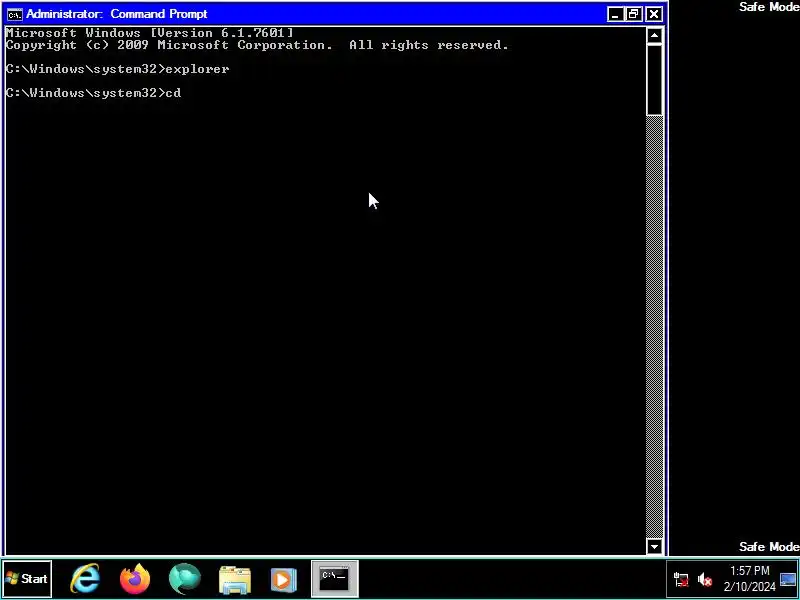The image size is (800, 600).
Task: Open the Start menu
Action: coord(27,579)
